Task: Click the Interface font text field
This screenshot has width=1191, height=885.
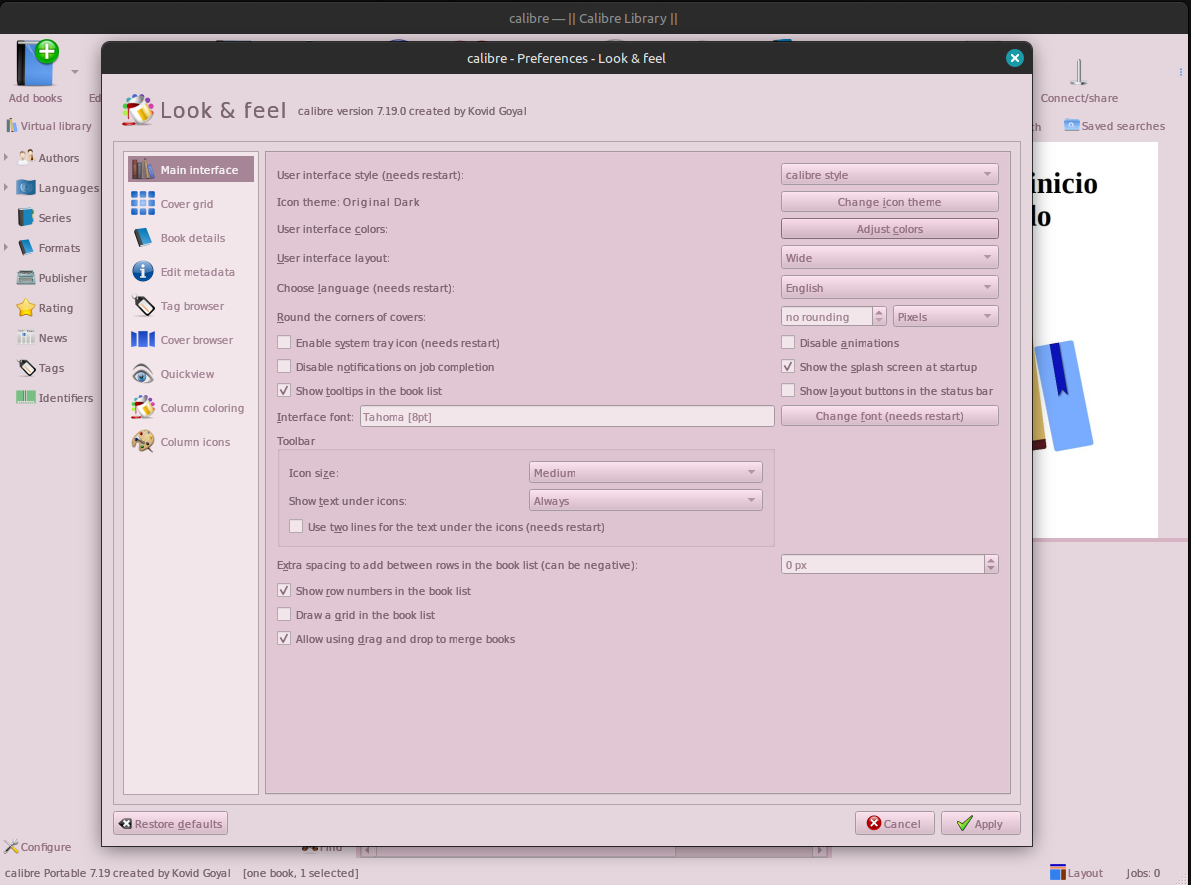Action: point(567,416)
